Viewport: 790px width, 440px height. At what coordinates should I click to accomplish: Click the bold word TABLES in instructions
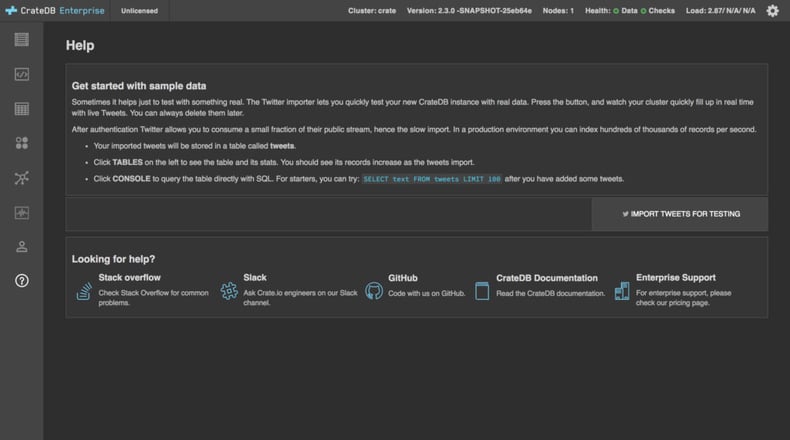coord(127,162)
